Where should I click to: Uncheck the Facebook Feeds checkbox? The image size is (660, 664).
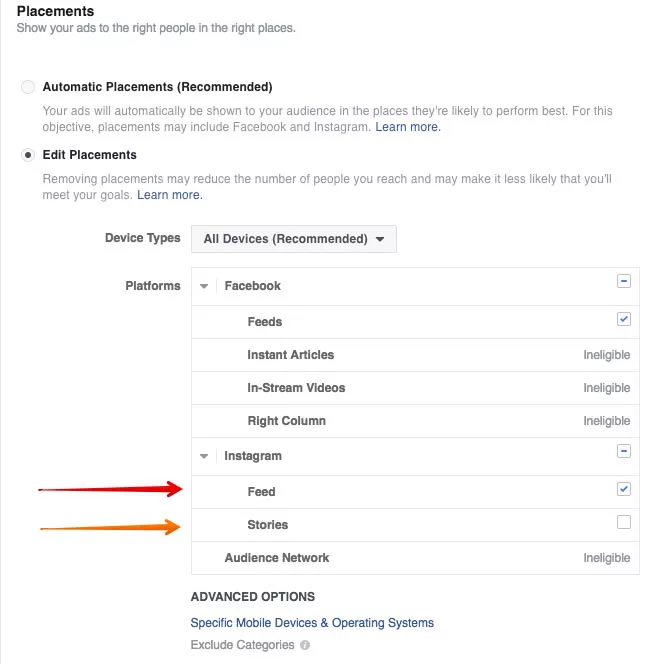pos(624,319)
